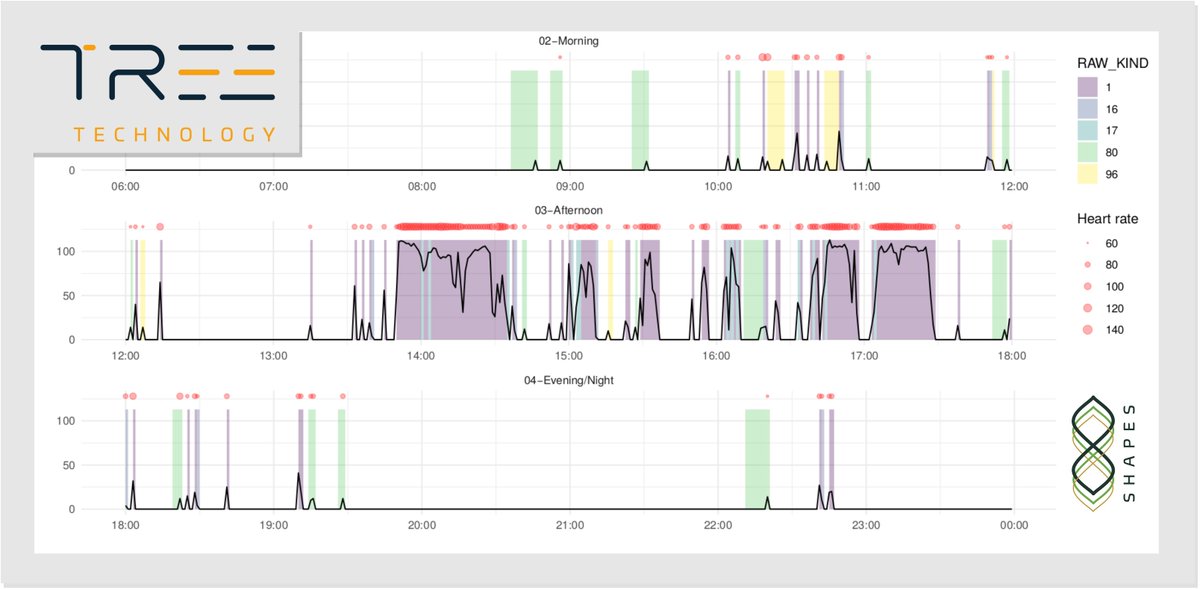Click the SHAPES logo emblem

click(1093, 452)
